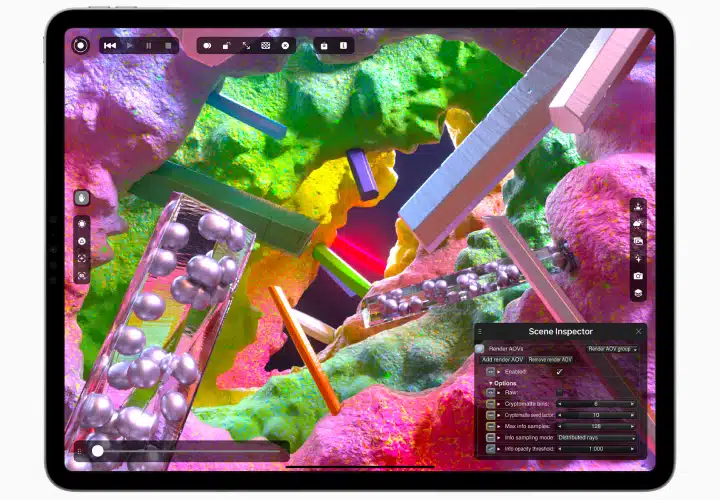This screenshot has height=500, width=720.
Task: Tap the circular record button at top left
Action: (81, 45)
